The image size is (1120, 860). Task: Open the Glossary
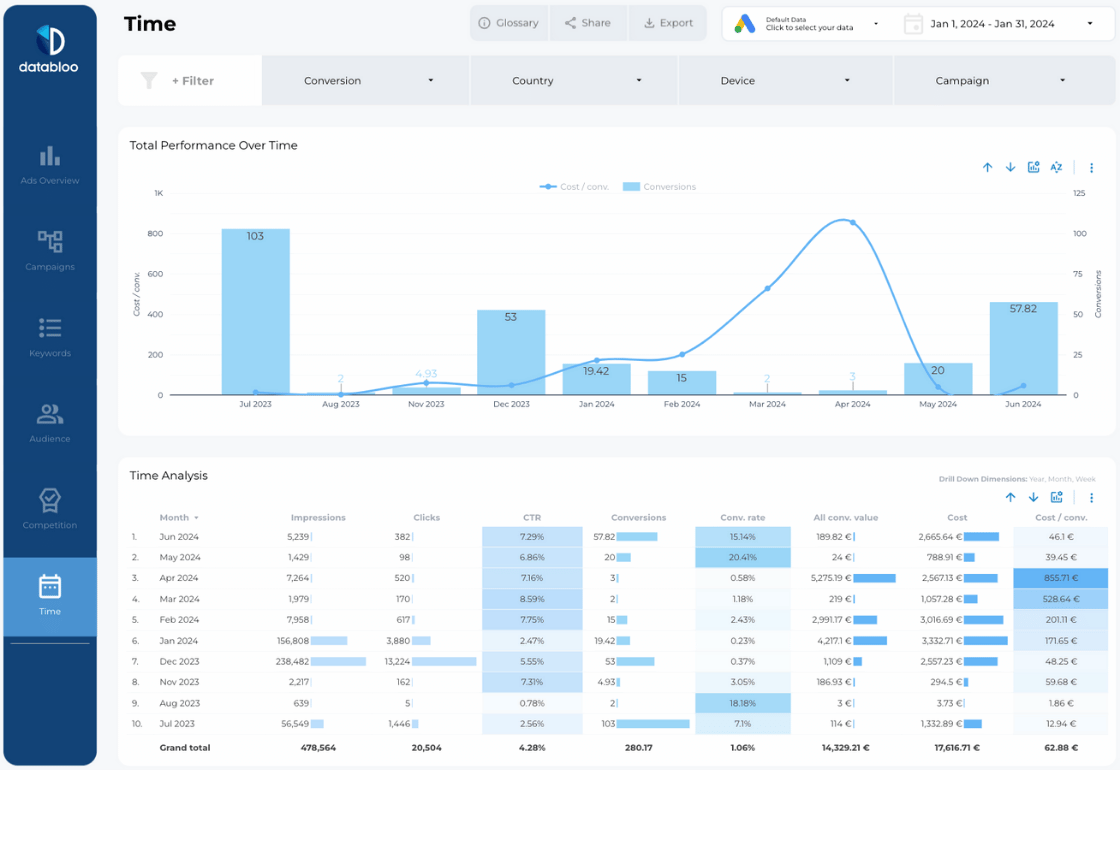[509, 22]
